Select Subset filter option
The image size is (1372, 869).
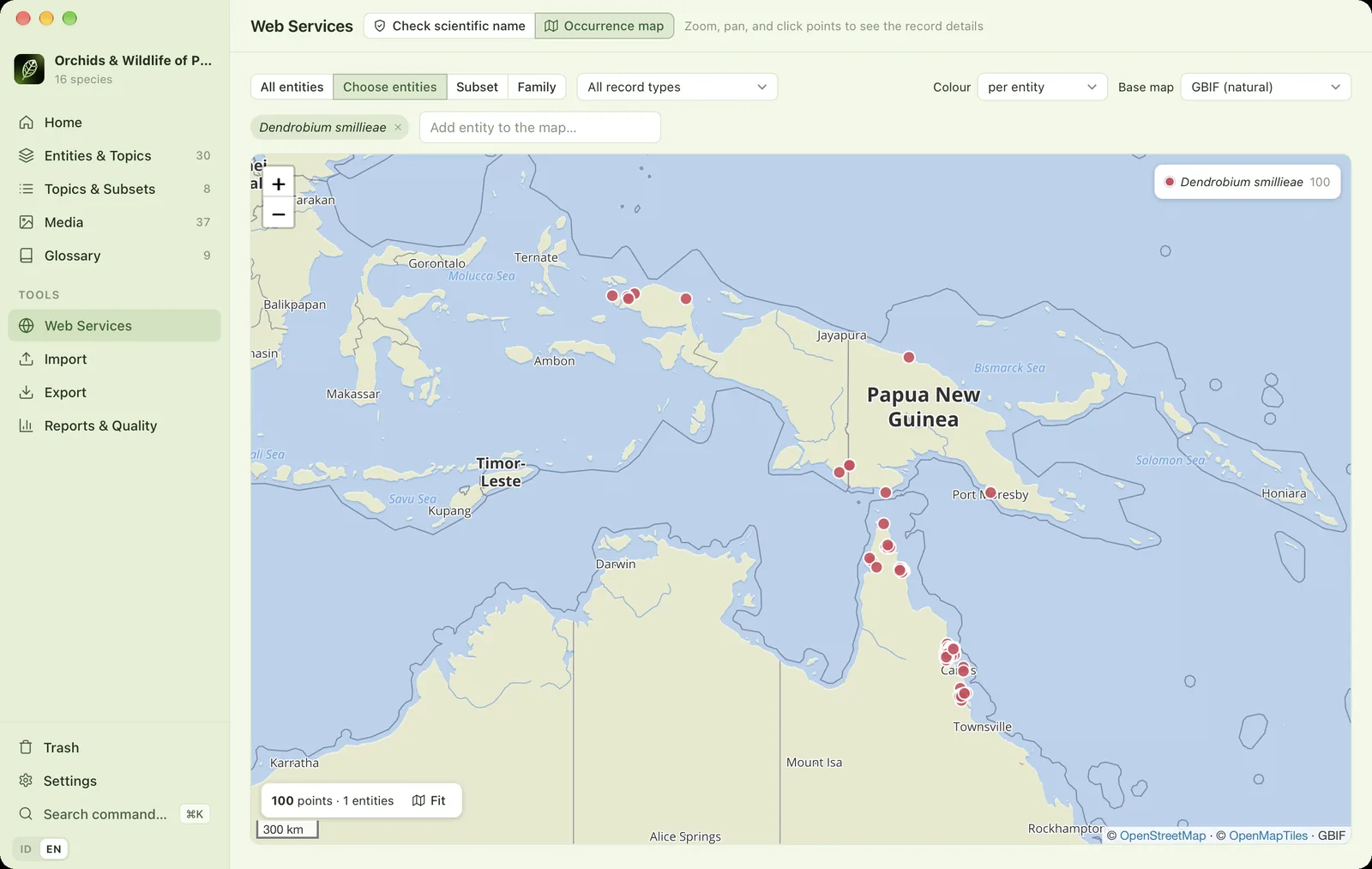click(478, 88)
